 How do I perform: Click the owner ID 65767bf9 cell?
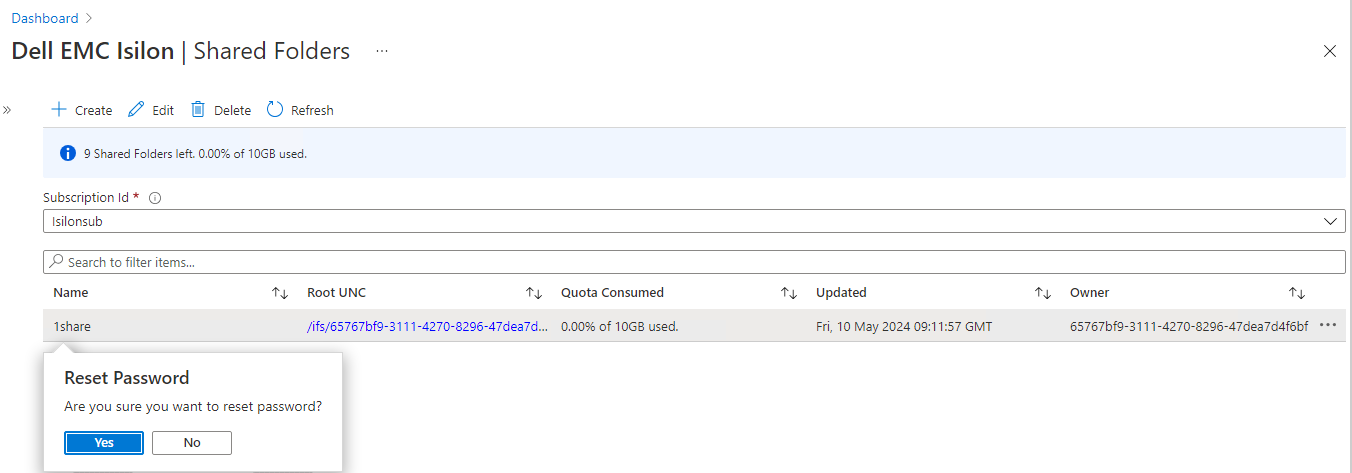click(x=1189, y=326)
